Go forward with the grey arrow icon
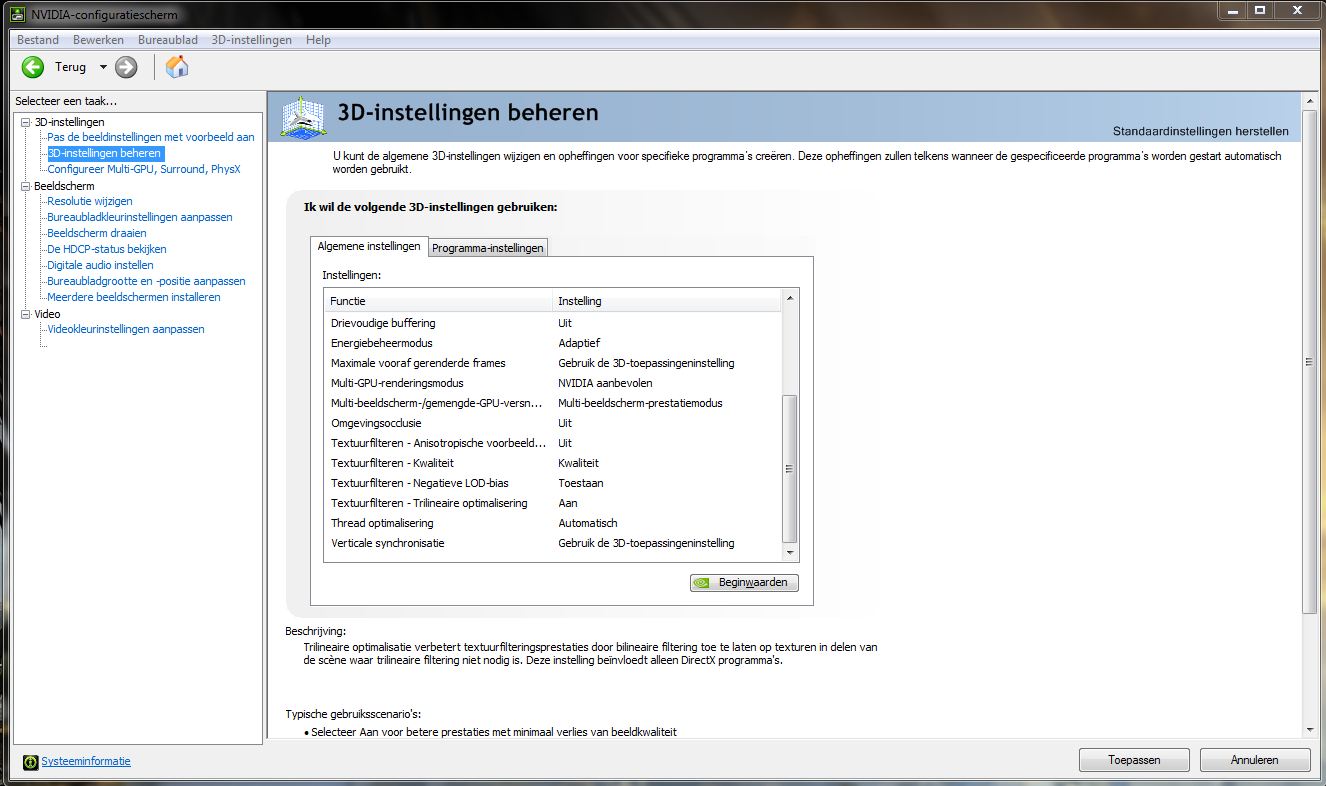This screenshot has height=786, width=1326. 126,67
